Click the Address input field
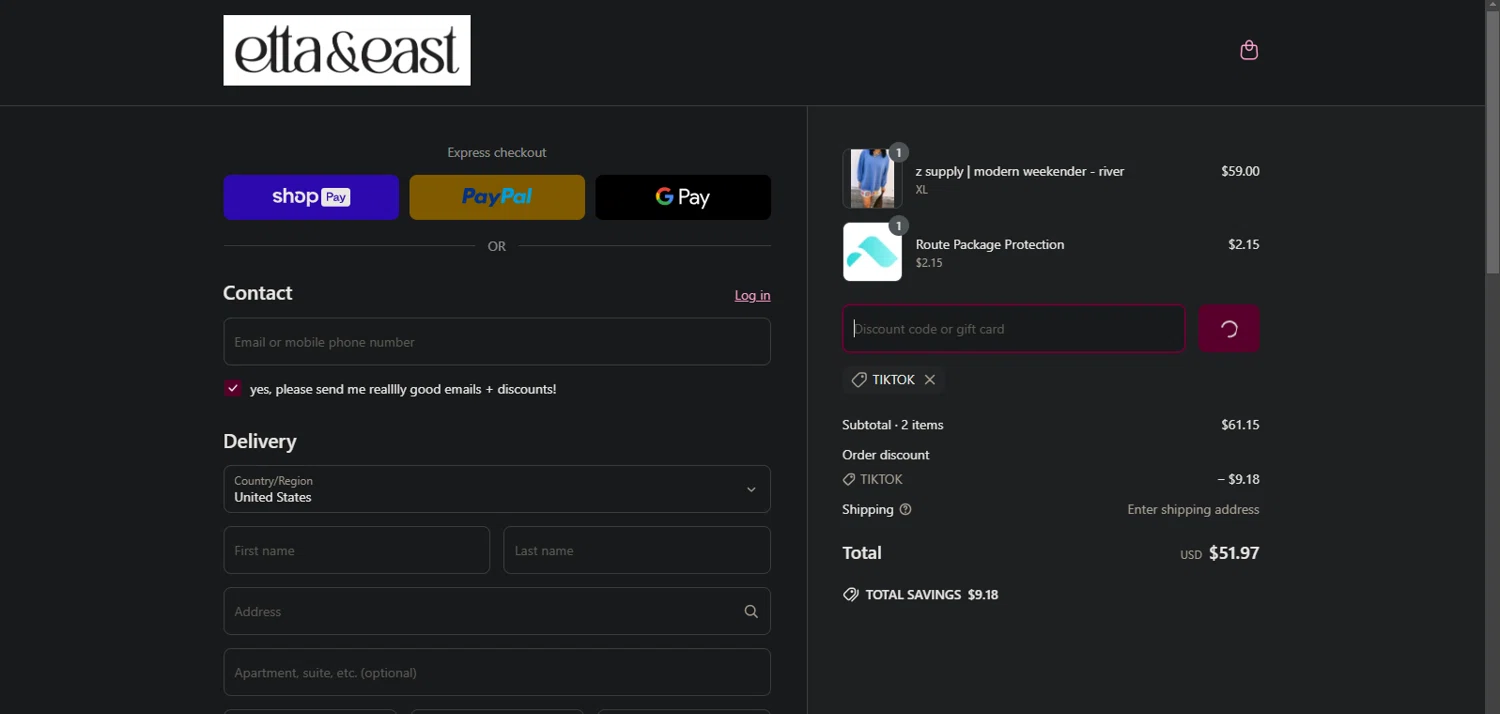Viewport: 1500px width, 714px height. coord(497,611)
